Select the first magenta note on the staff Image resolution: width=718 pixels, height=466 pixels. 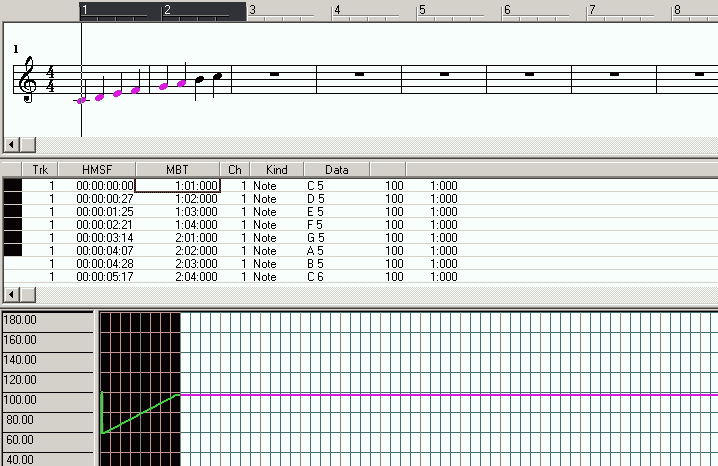point(82,100)
